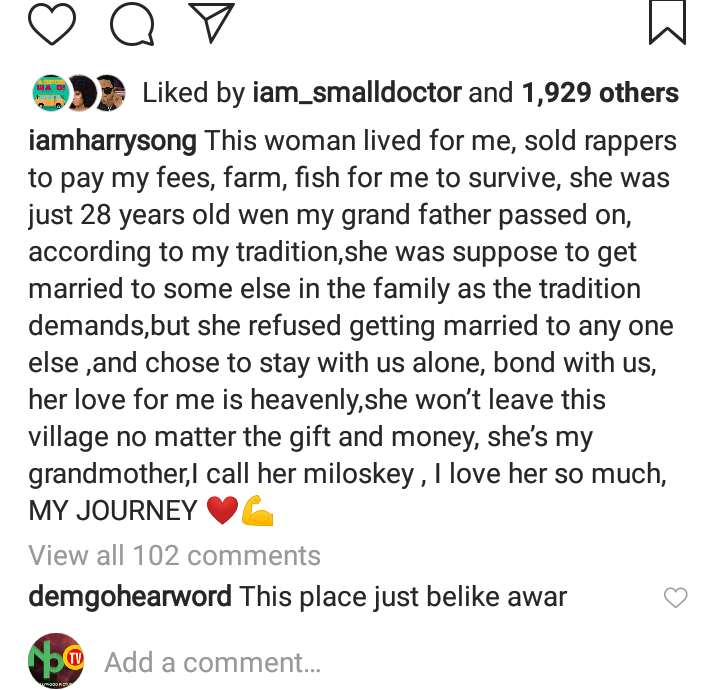Tap the red heart emoji in caption

point(221,511)
